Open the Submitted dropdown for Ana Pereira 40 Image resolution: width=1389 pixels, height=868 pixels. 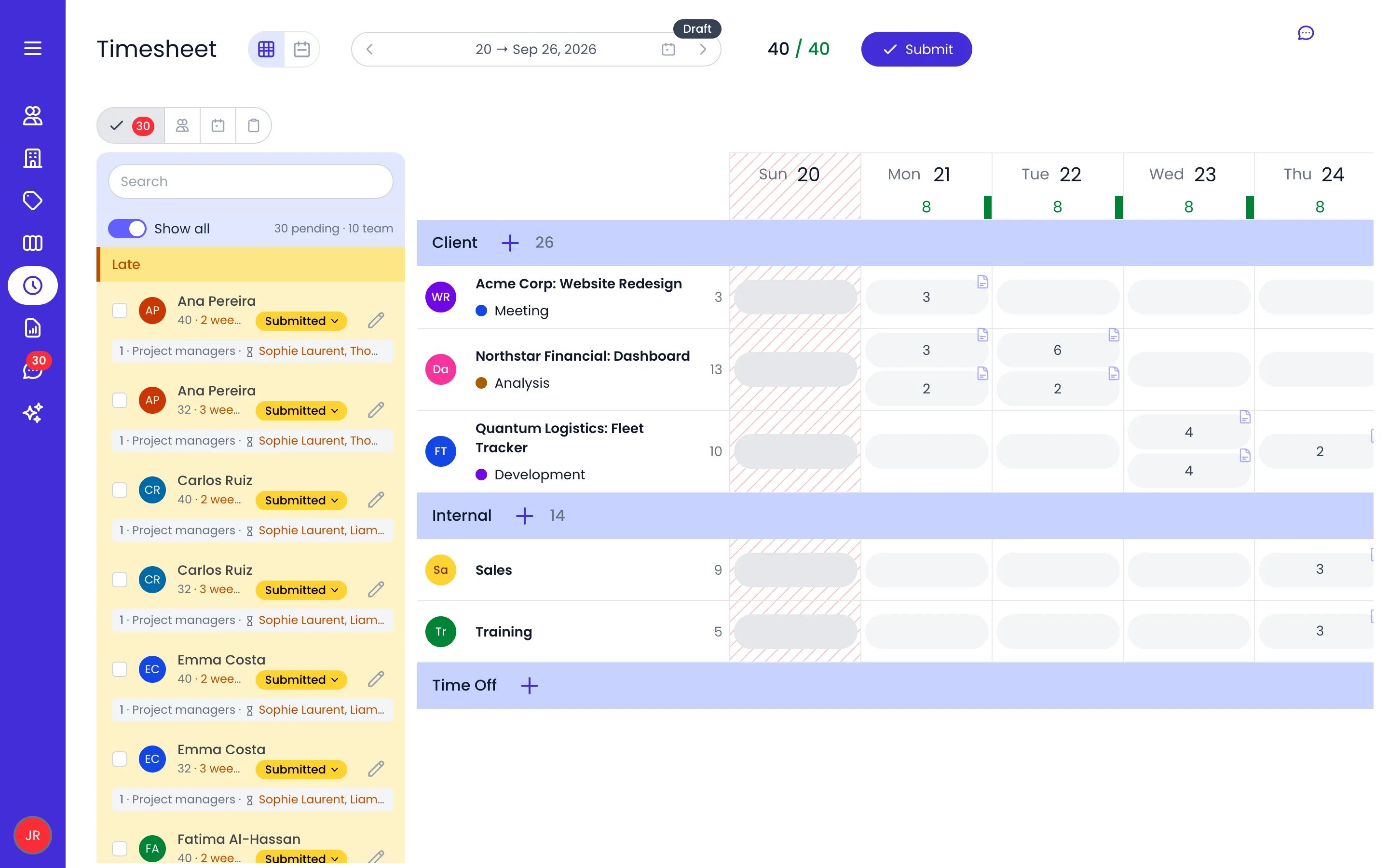click(x=301, y=321)
